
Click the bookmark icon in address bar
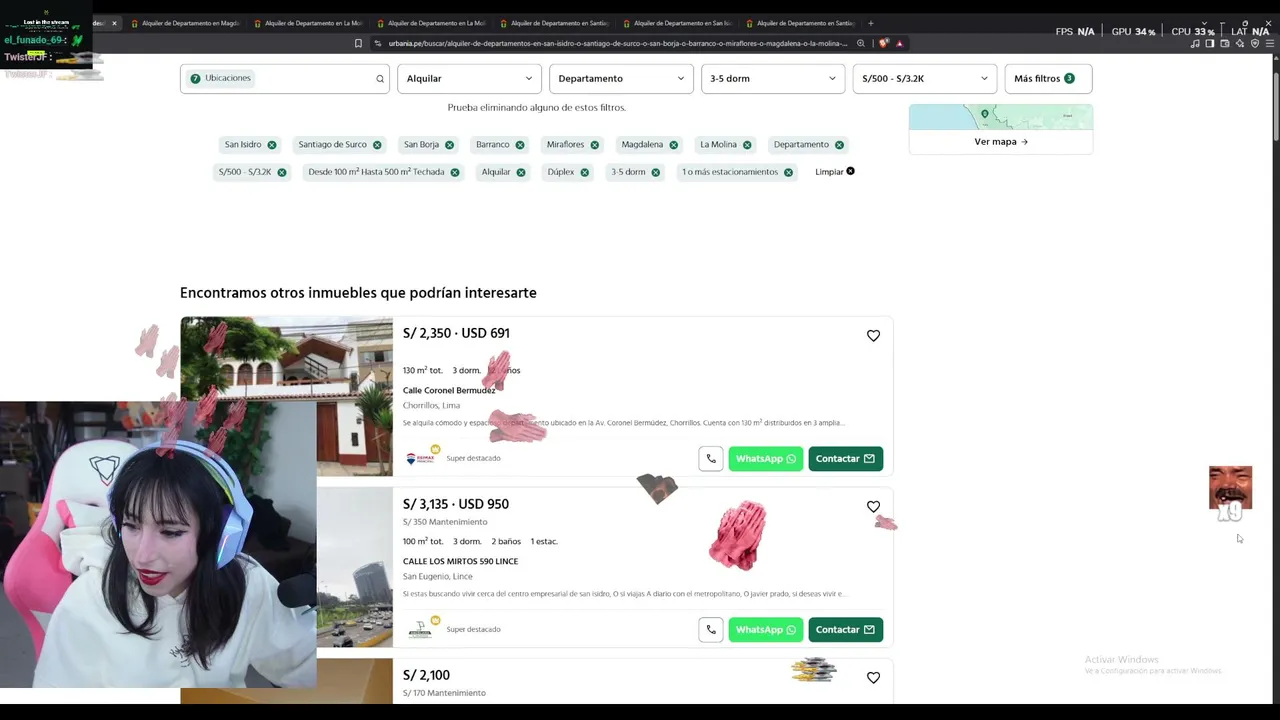tap(358, 44)
